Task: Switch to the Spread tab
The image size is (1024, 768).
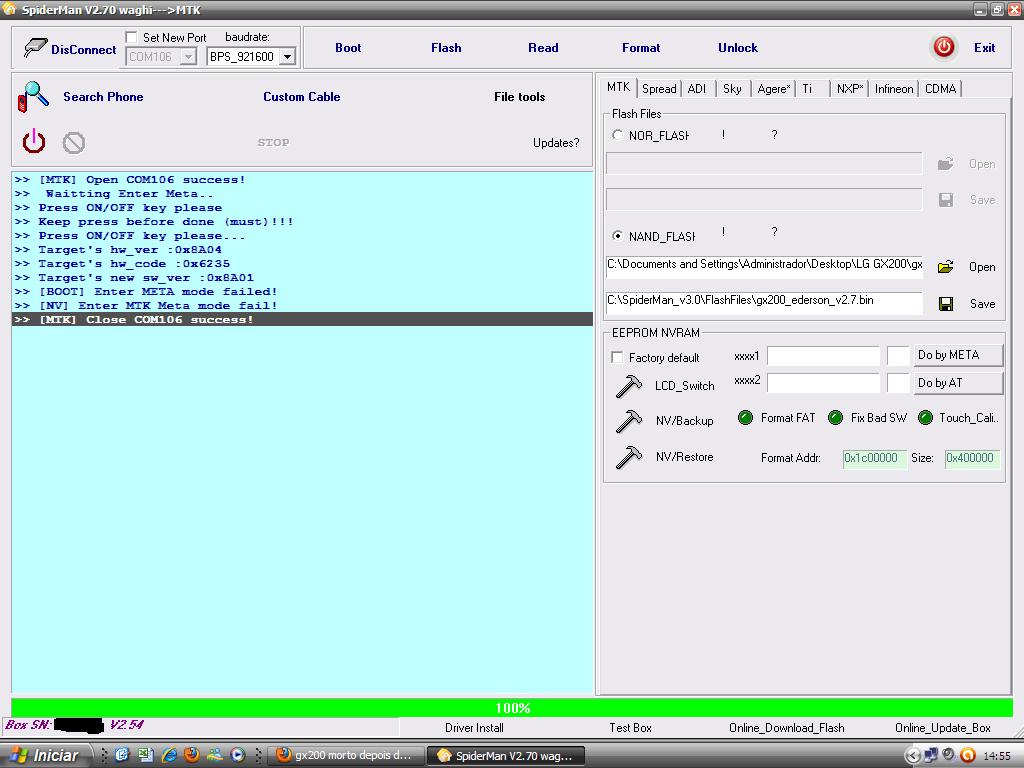Action: [659, 89]
